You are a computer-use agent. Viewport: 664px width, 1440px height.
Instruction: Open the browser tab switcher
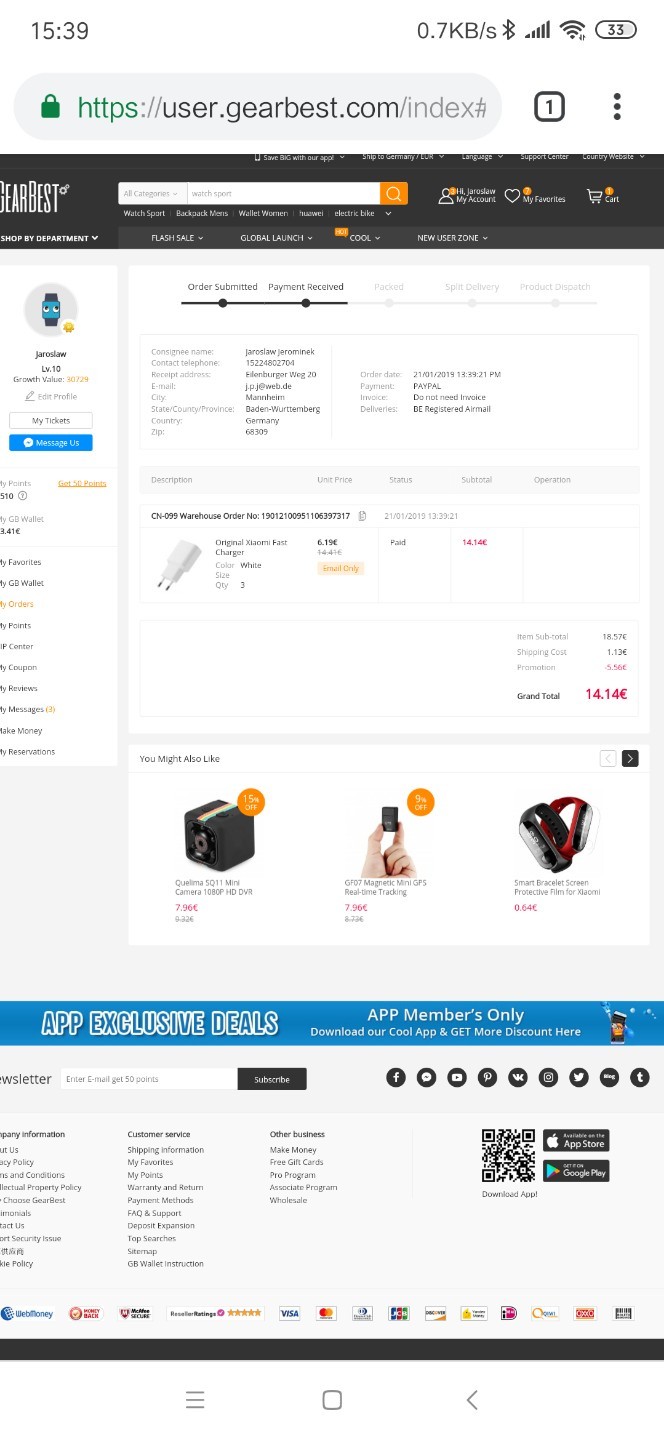point(549,107)
